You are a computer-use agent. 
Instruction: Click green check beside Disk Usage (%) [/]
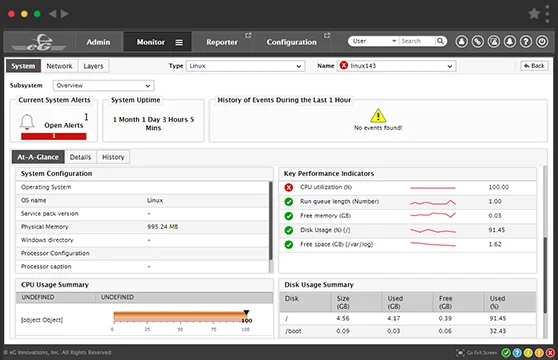[x=289, y=230]
